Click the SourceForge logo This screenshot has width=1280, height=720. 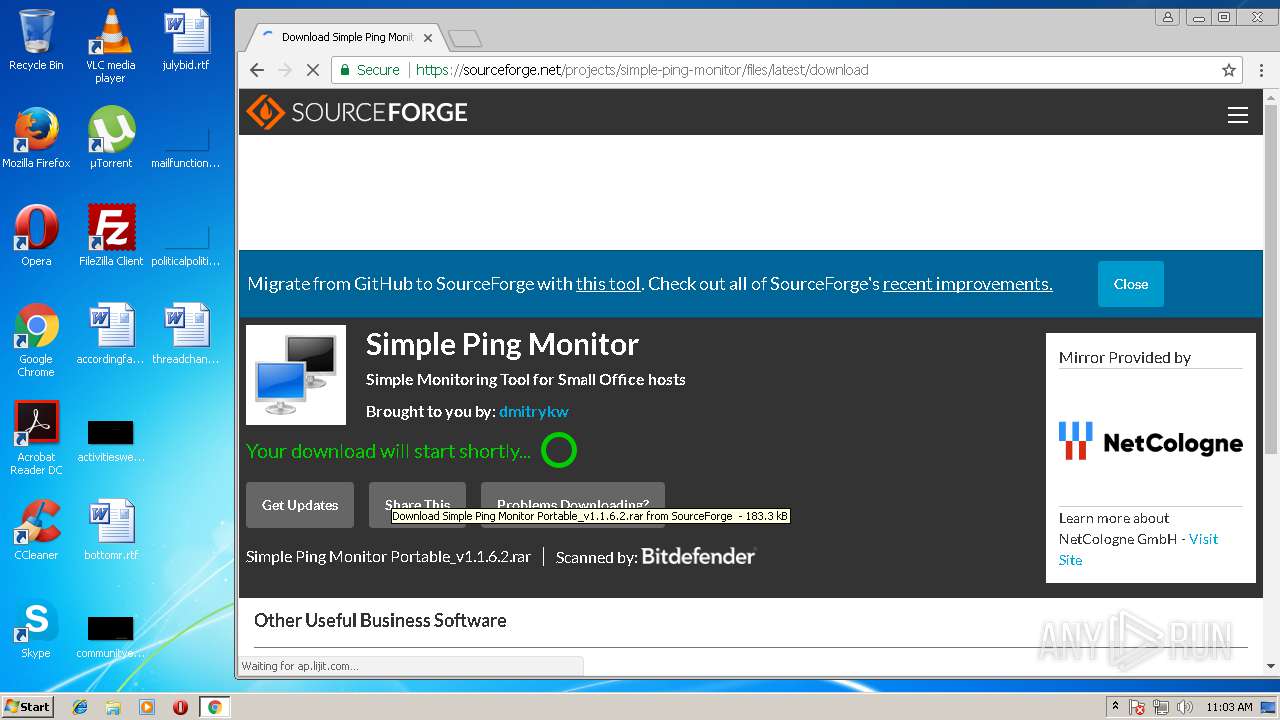pyautogui.click(x=357, y=112)
